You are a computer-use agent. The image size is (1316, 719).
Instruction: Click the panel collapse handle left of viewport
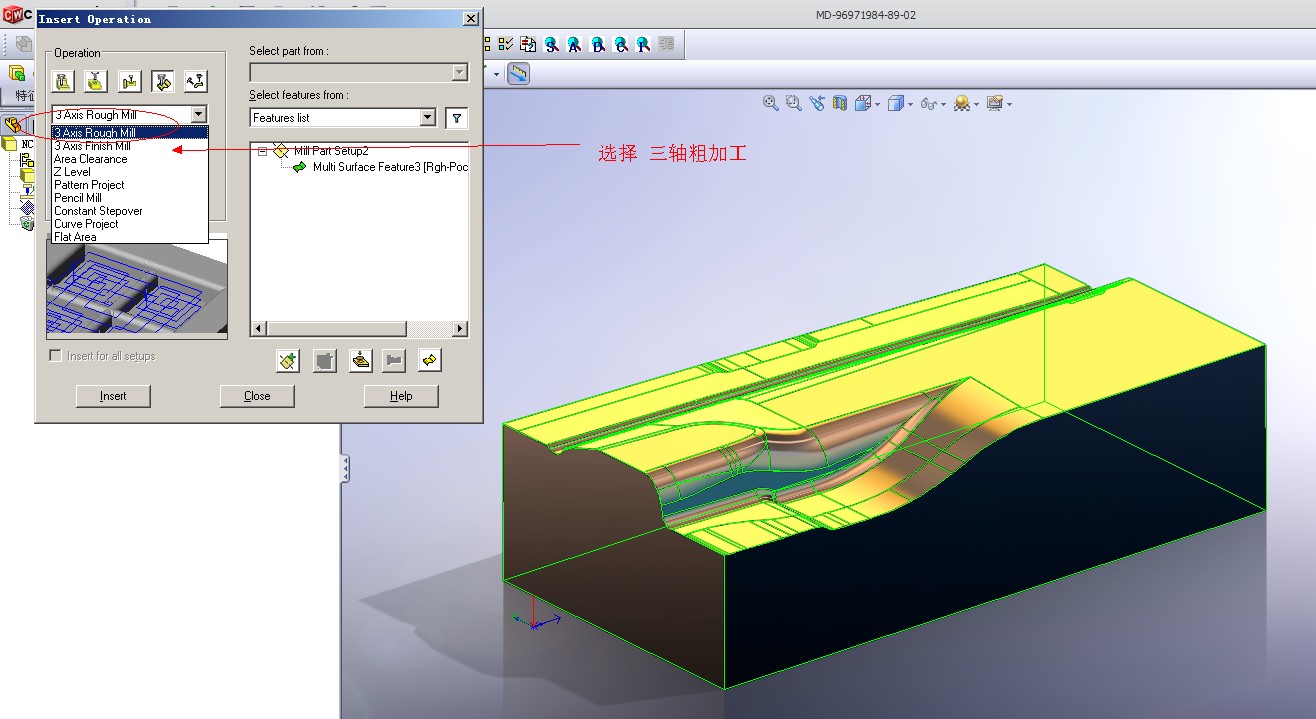[345, 468]
